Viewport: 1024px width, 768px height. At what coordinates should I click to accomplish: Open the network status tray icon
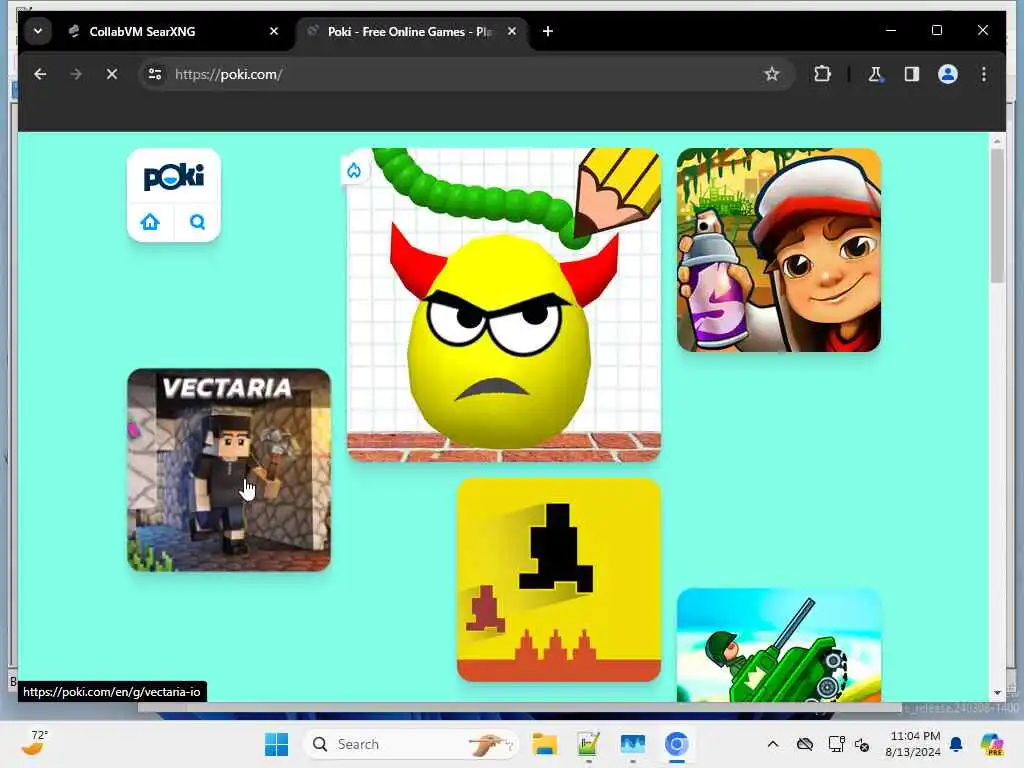click(836, 744)
